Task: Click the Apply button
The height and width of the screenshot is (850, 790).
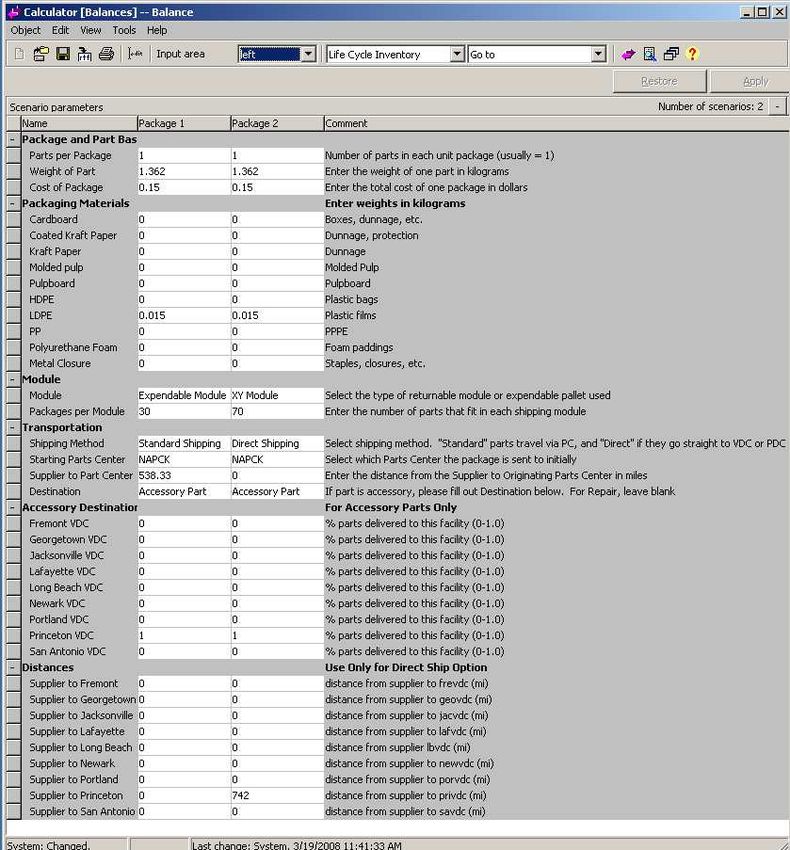Action: point(755,81)
